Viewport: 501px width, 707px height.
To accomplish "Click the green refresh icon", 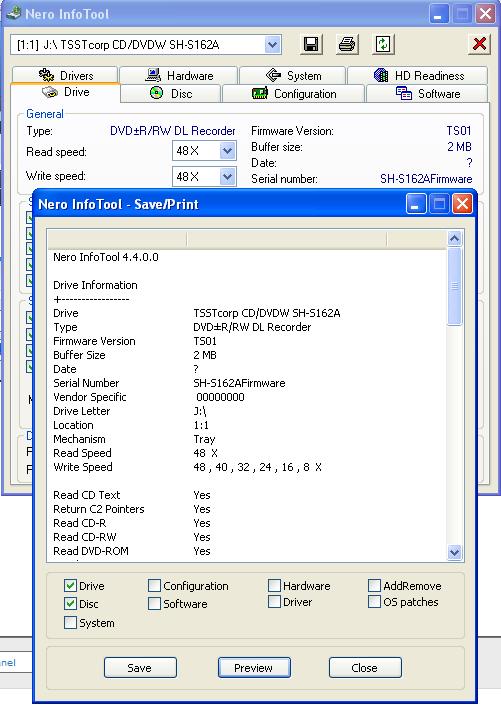I will click(383, 44).
